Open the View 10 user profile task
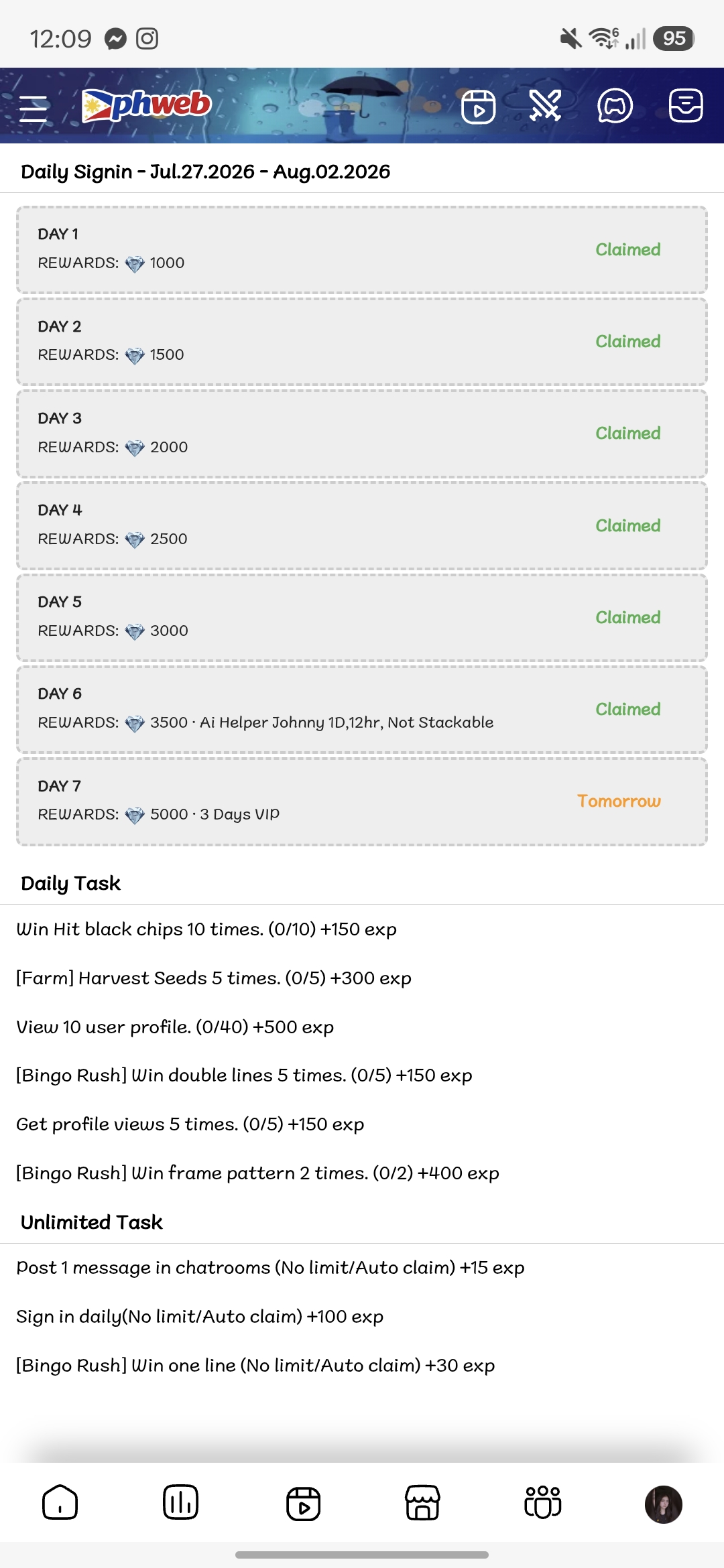This screenshot has width=724, height=1568. 175,1027
